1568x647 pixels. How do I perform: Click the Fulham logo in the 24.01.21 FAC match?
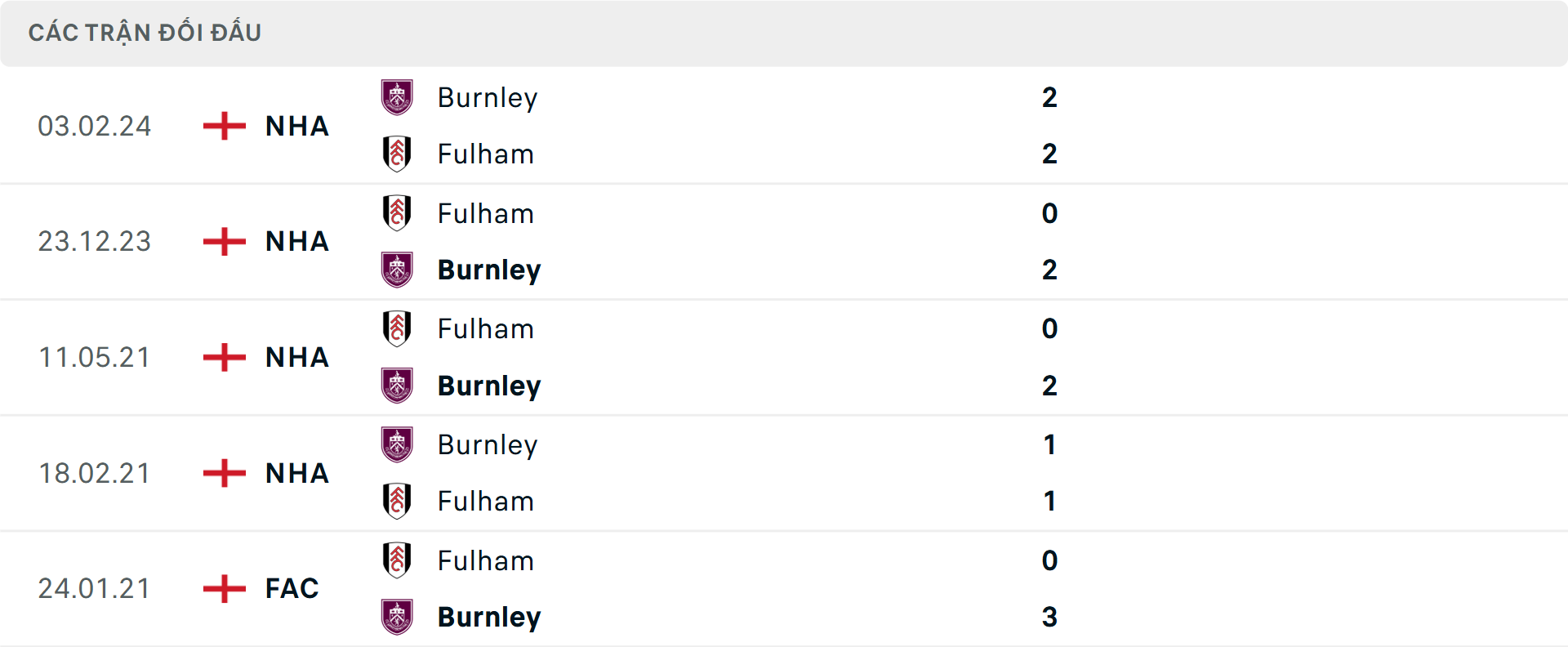398,559
